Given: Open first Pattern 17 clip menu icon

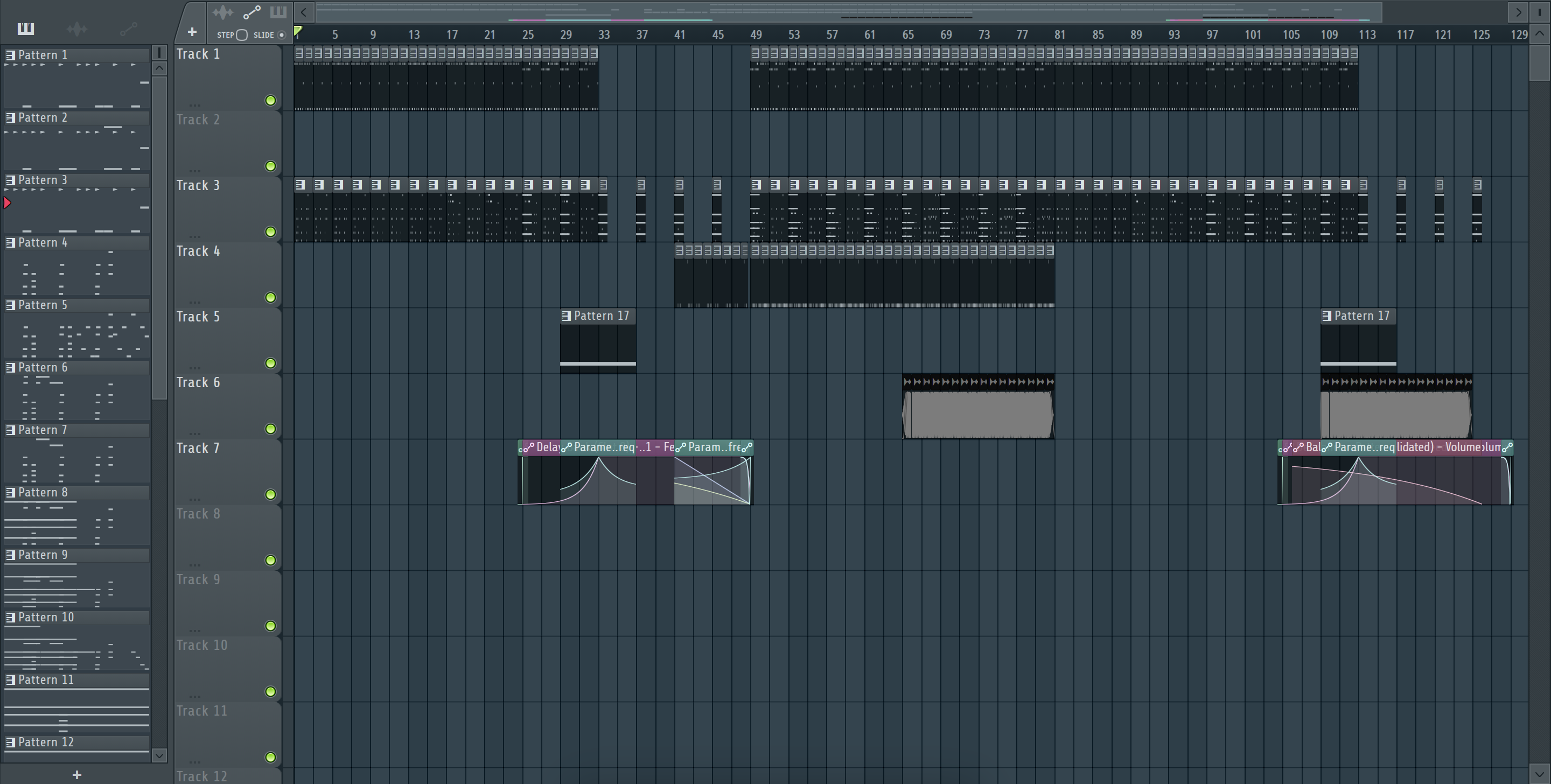Looking at the screenshot, I should 566,316.
